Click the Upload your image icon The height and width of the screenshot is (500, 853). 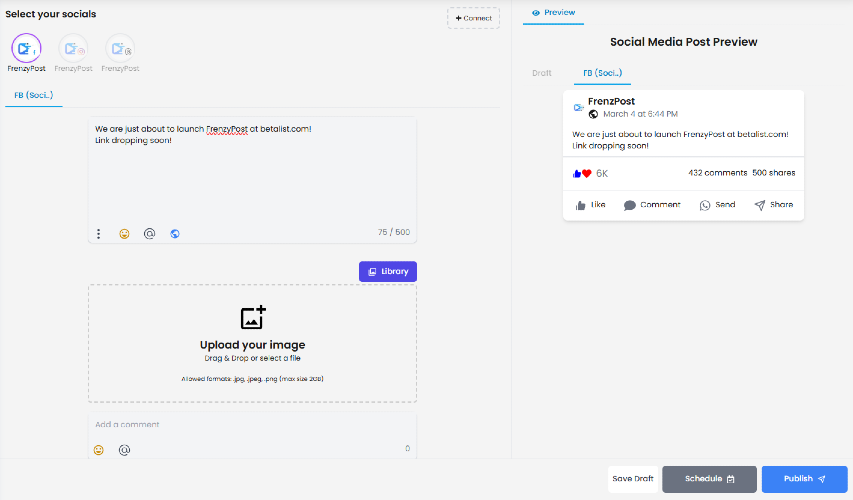[253, 317]
